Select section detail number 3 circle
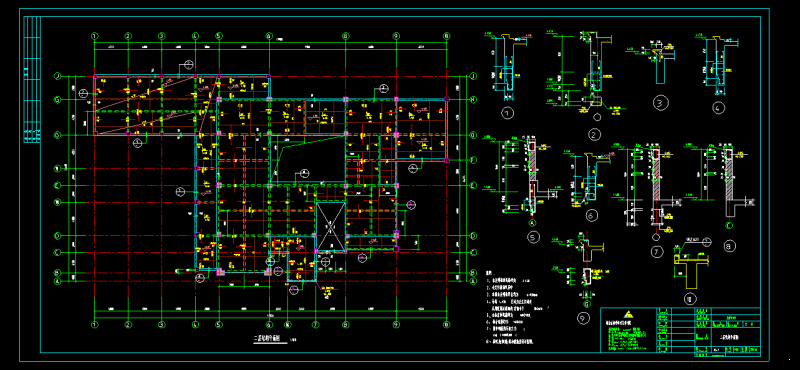Image resolution: width=800 pixels, height=370 pixels. click(661, 103)
